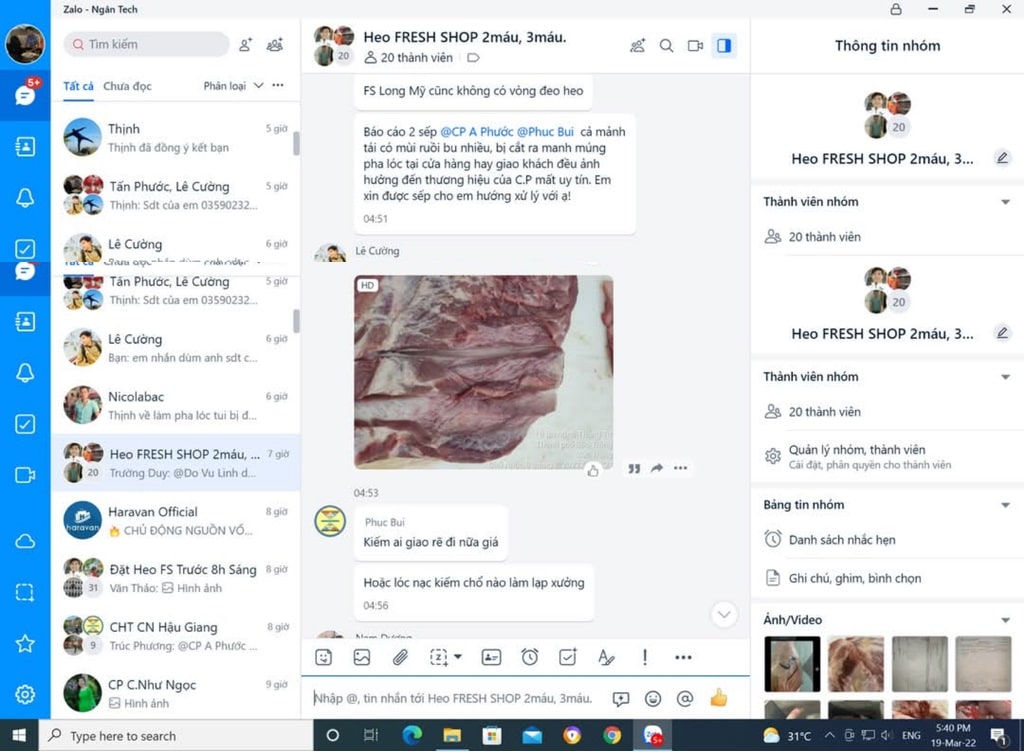The image size is (1024, 752).
Task: Open Đặt Heo FS Trước 8h Sáng group
Action: click(x=175, y=578)
